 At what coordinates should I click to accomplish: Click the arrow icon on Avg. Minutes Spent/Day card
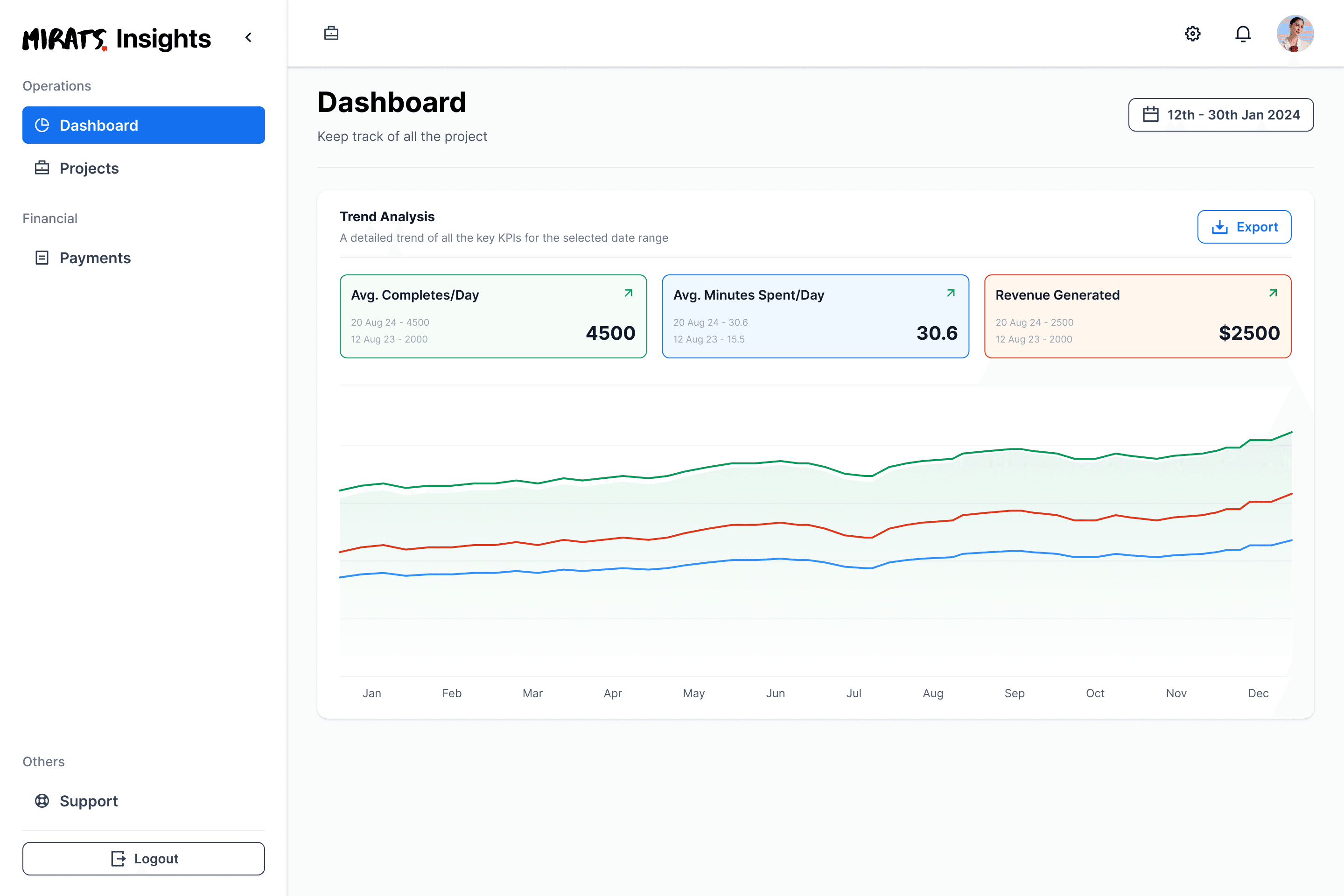coord(951,293)
